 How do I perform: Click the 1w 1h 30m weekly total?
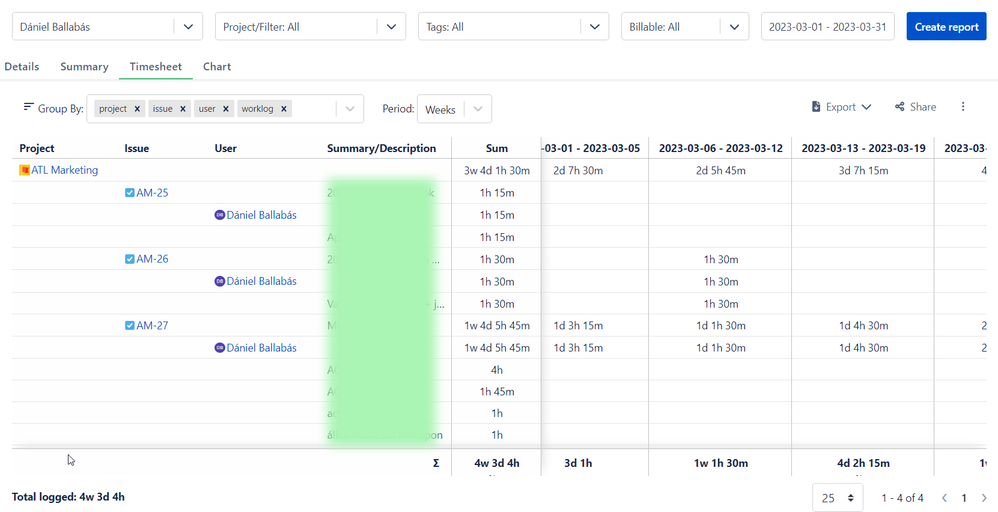(720, 463)
